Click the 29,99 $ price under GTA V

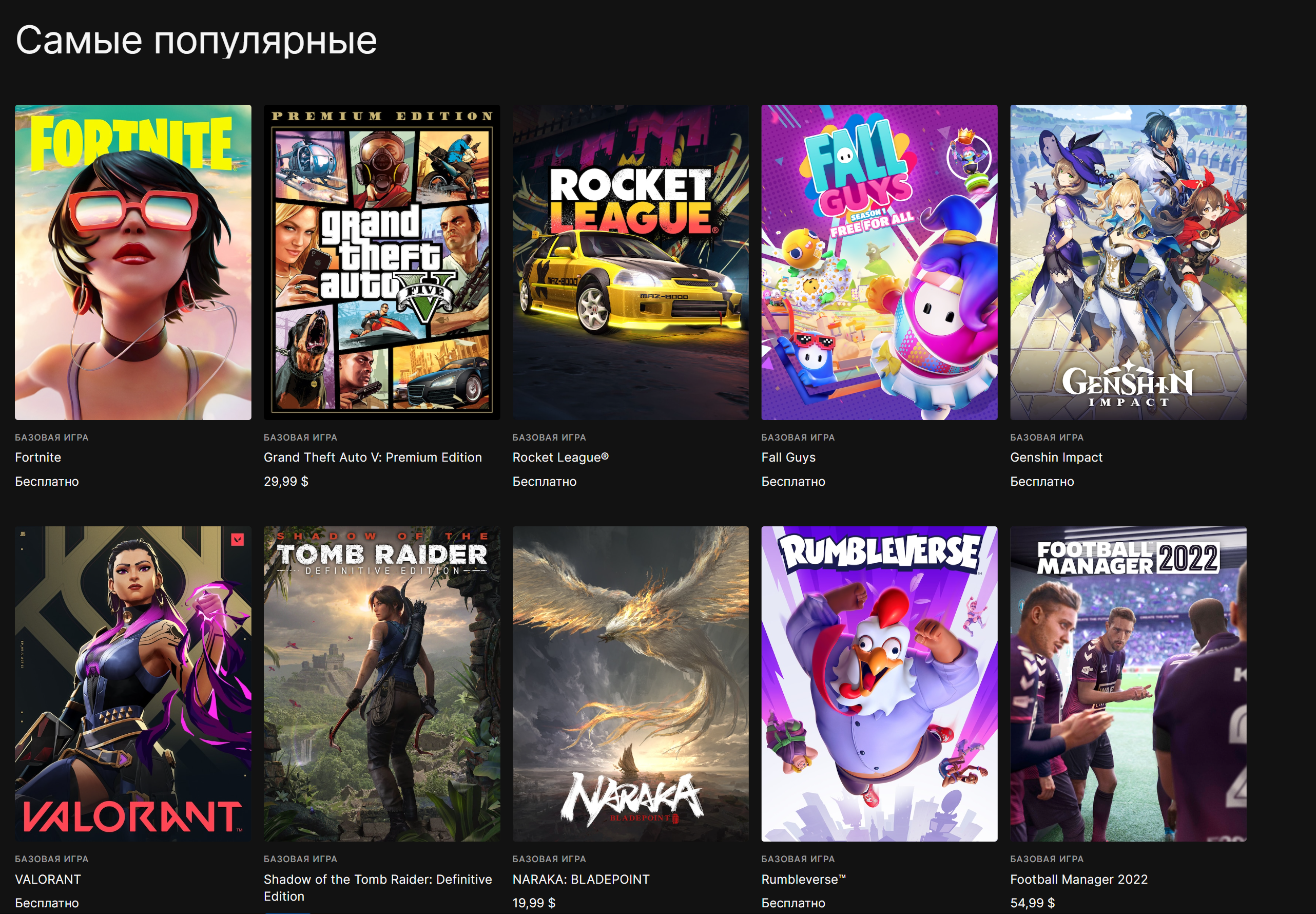point(286,481)
